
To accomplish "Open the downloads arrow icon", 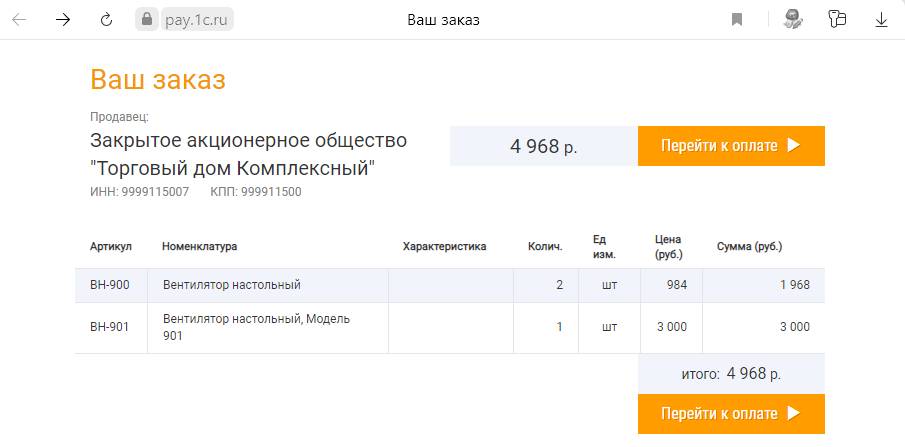I will click(881, 19).
